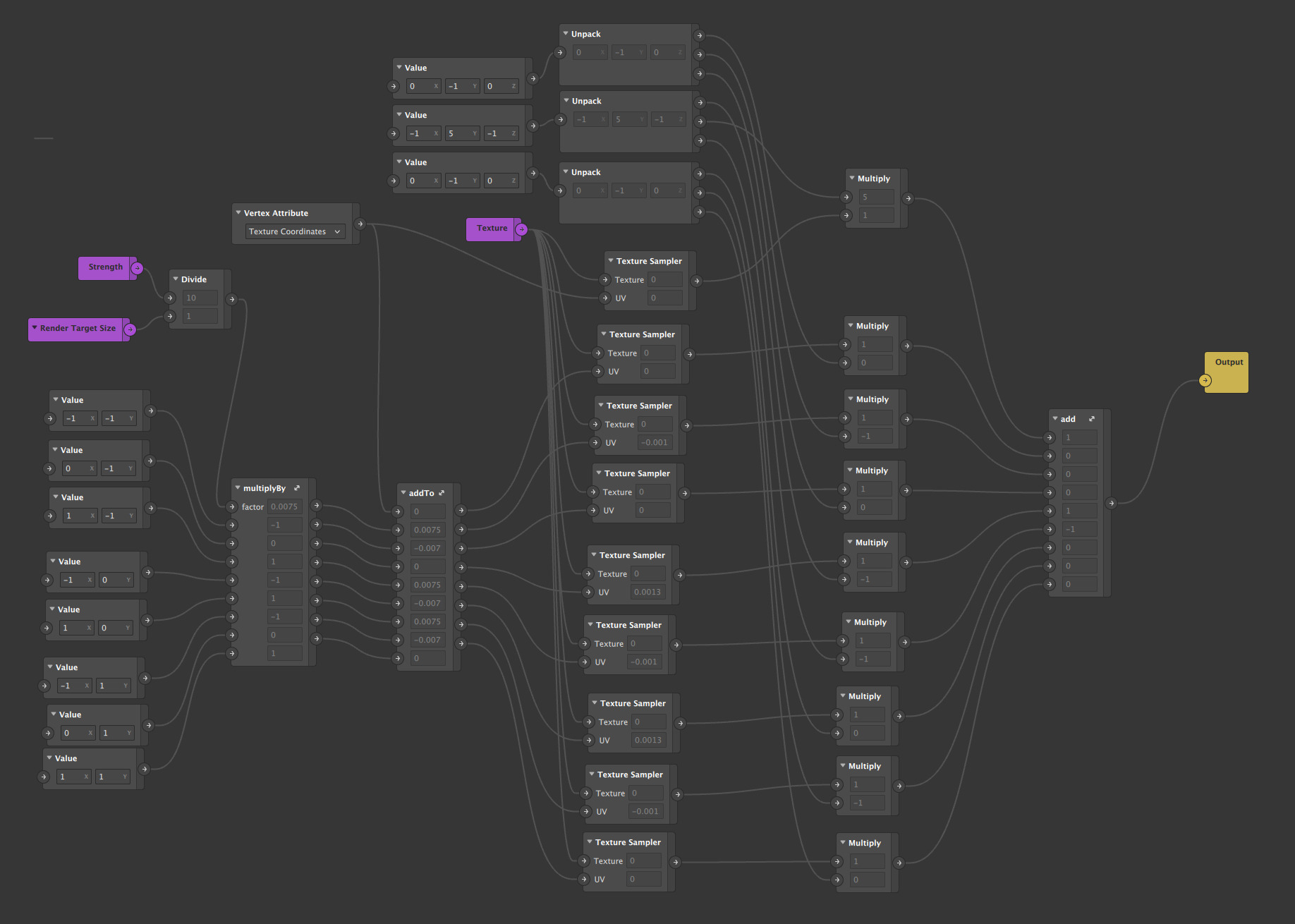Collapse the Unpack node showing -1, 5, -1

pos(566,100)
